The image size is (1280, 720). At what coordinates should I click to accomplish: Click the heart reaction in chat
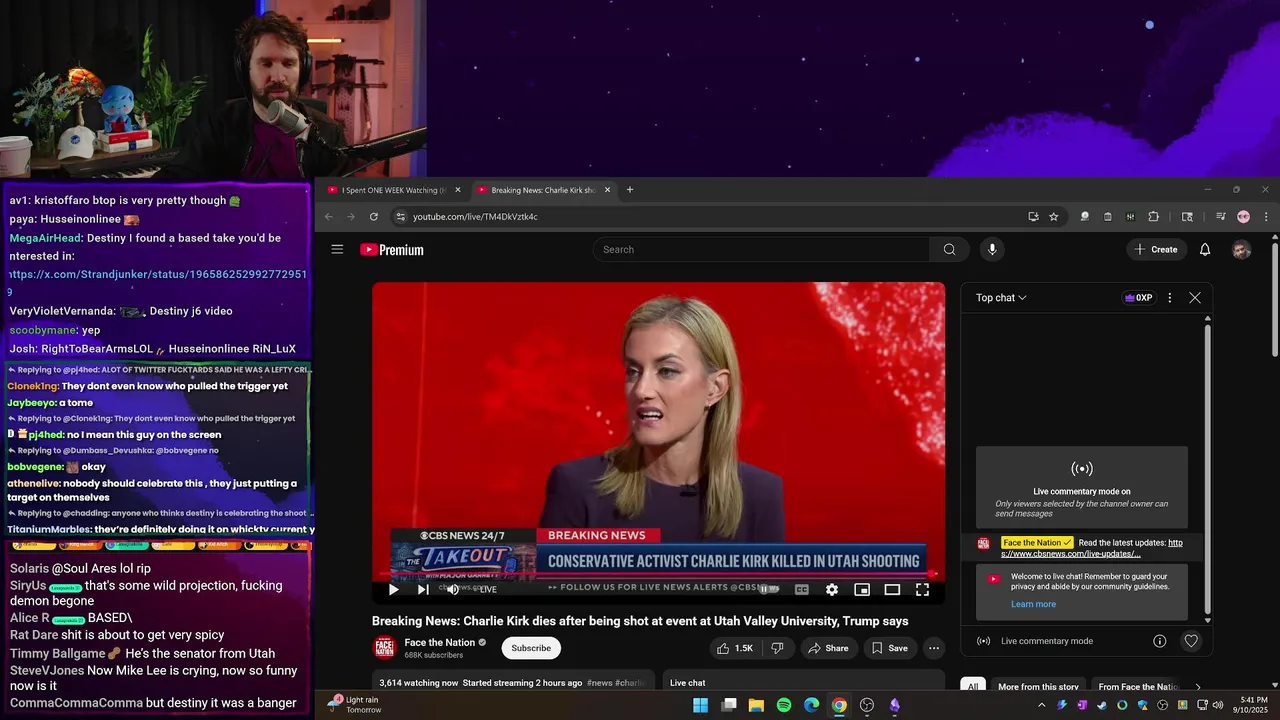pyautogui.click(x=1191, y=641)
